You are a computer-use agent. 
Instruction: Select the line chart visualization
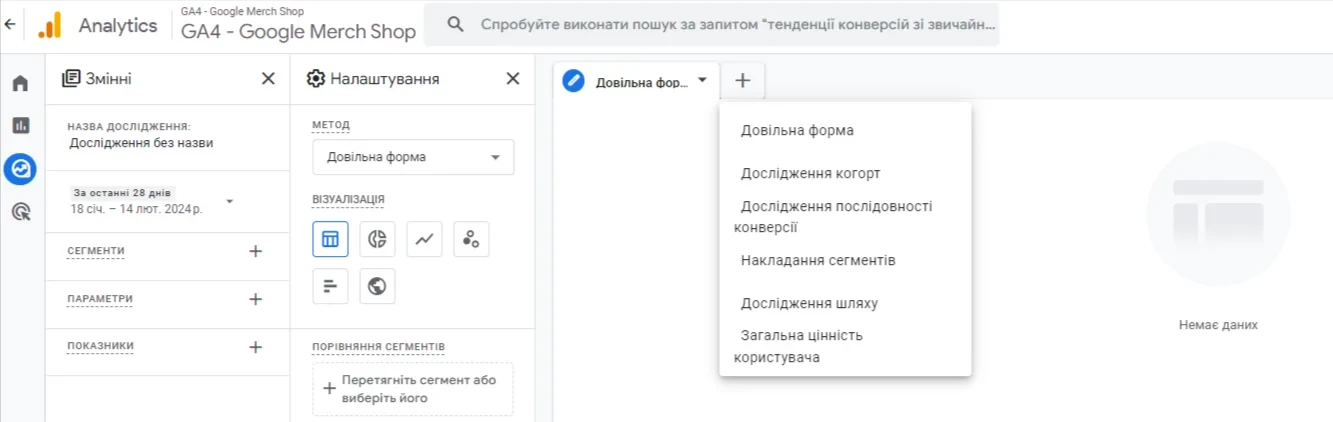[x=424, y=239]
